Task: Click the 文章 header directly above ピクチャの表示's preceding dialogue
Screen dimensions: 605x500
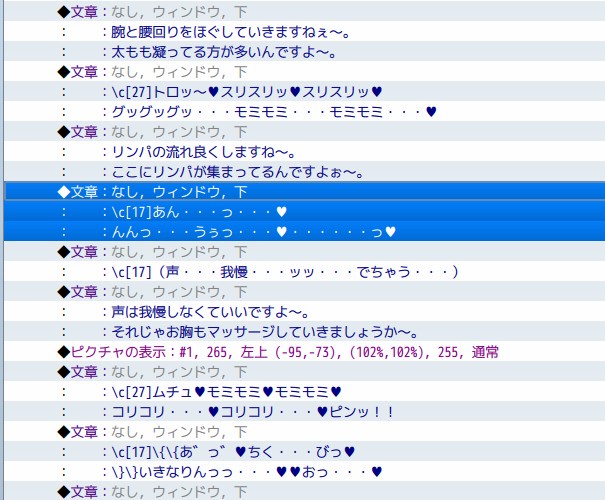Action: pyautogui.click(x=150, y=291)
